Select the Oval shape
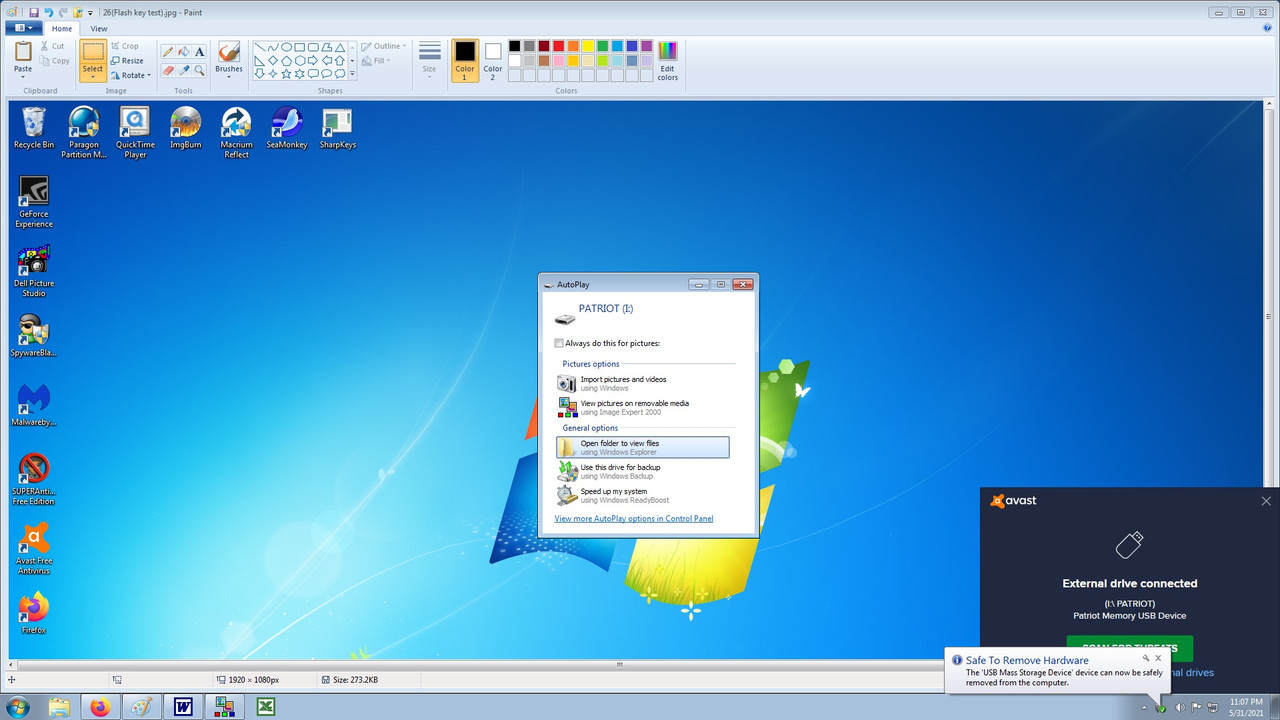 pyautogui.click(x=288, y=46)
